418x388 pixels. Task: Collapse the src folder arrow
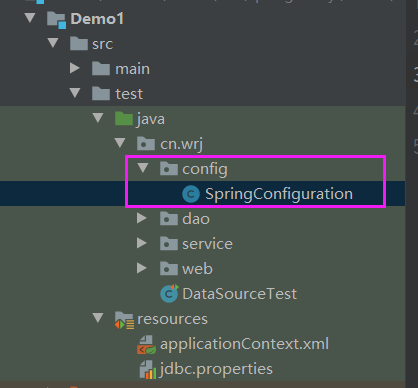[x=53, y=43]
